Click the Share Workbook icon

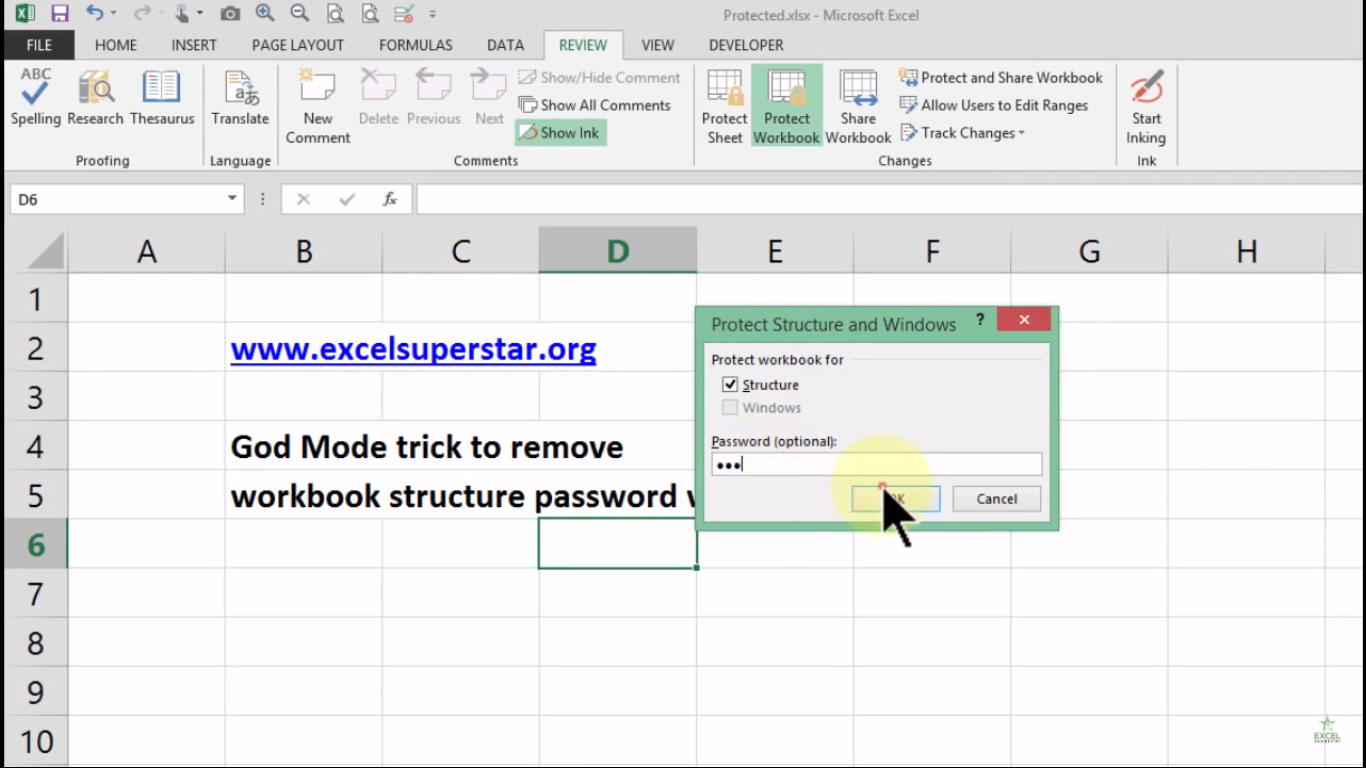858,106
